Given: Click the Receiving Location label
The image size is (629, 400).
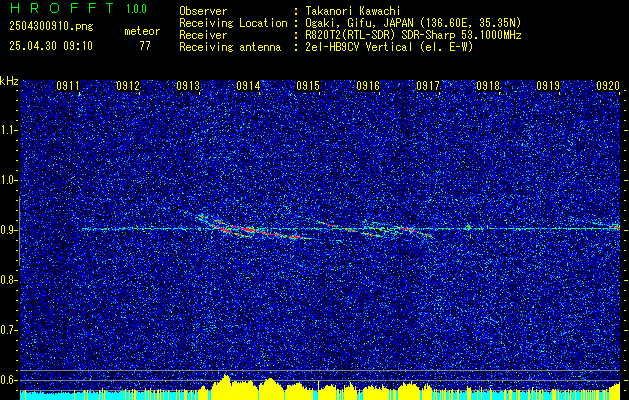Looking at the screenshot, I should click(x=233, y=23).
